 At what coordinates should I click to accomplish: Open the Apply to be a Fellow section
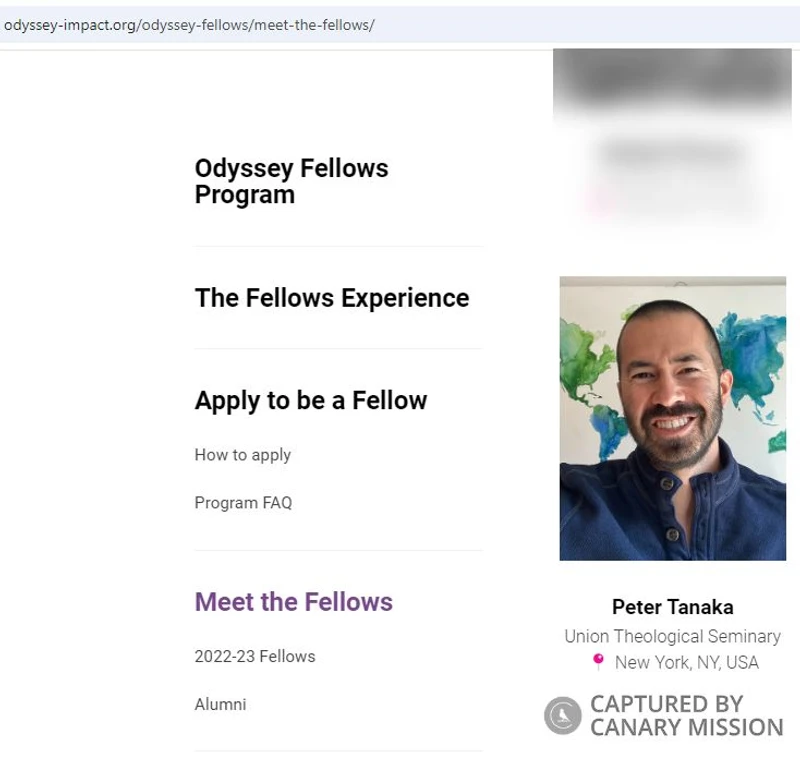[310, 400]
